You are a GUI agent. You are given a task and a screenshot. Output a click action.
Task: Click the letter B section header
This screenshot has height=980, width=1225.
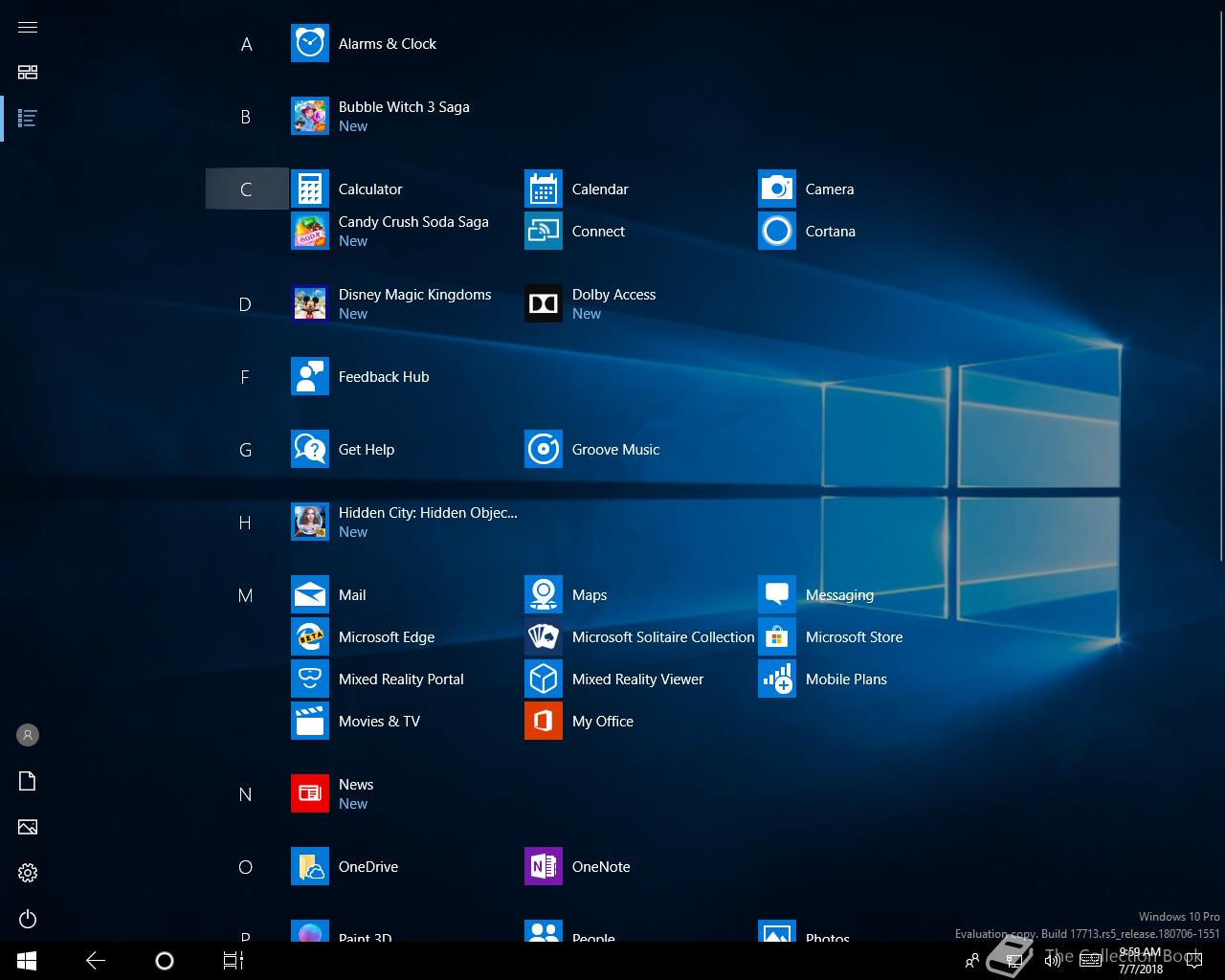[x=246, y=117]
